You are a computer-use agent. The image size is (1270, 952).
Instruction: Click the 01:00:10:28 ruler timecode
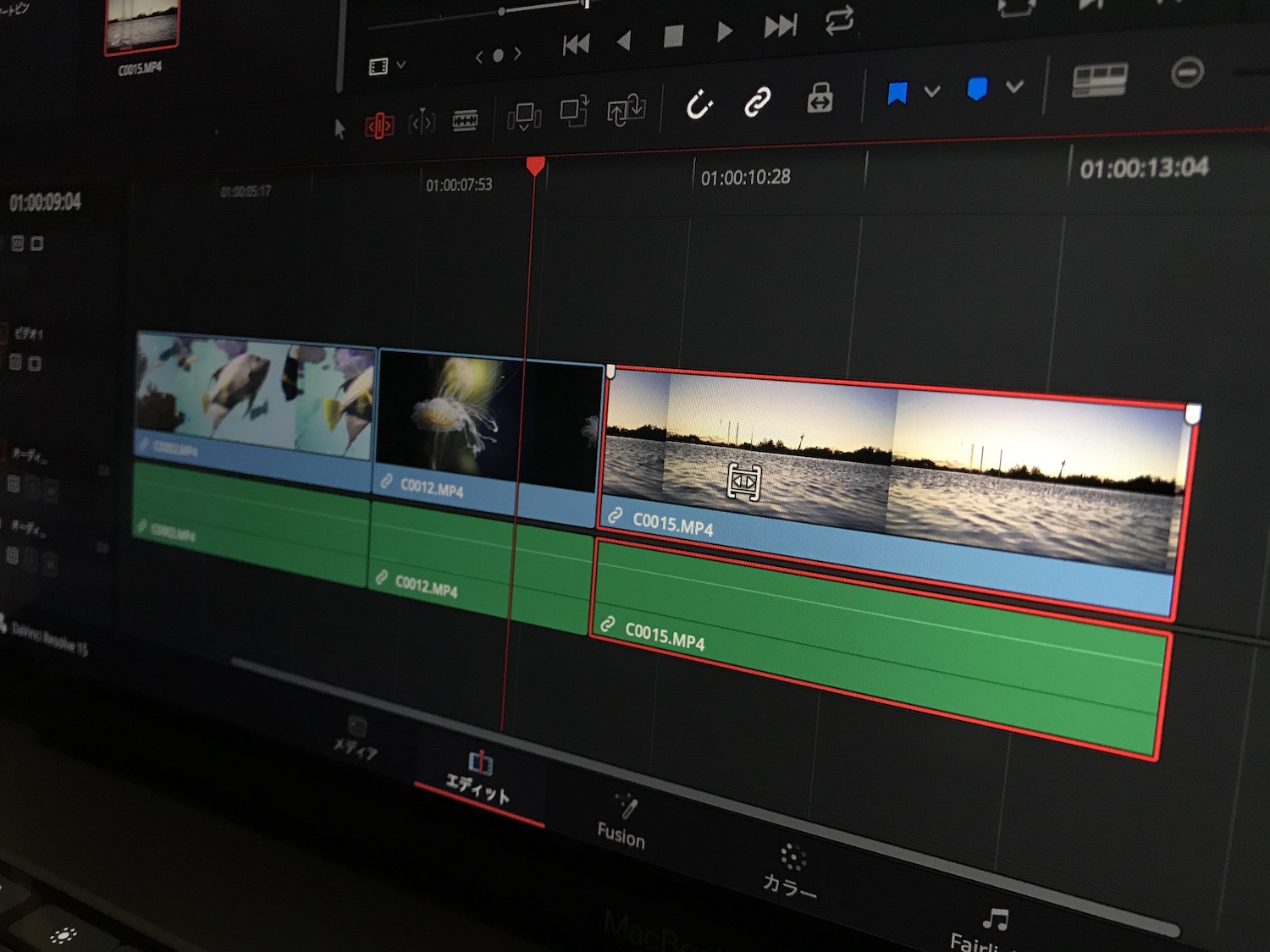(x=745, y=178)
